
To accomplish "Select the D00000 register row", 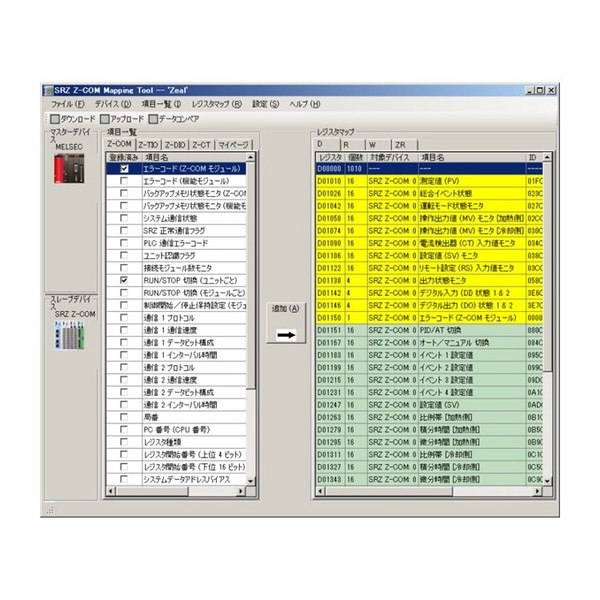I will [x=429, y=169].
